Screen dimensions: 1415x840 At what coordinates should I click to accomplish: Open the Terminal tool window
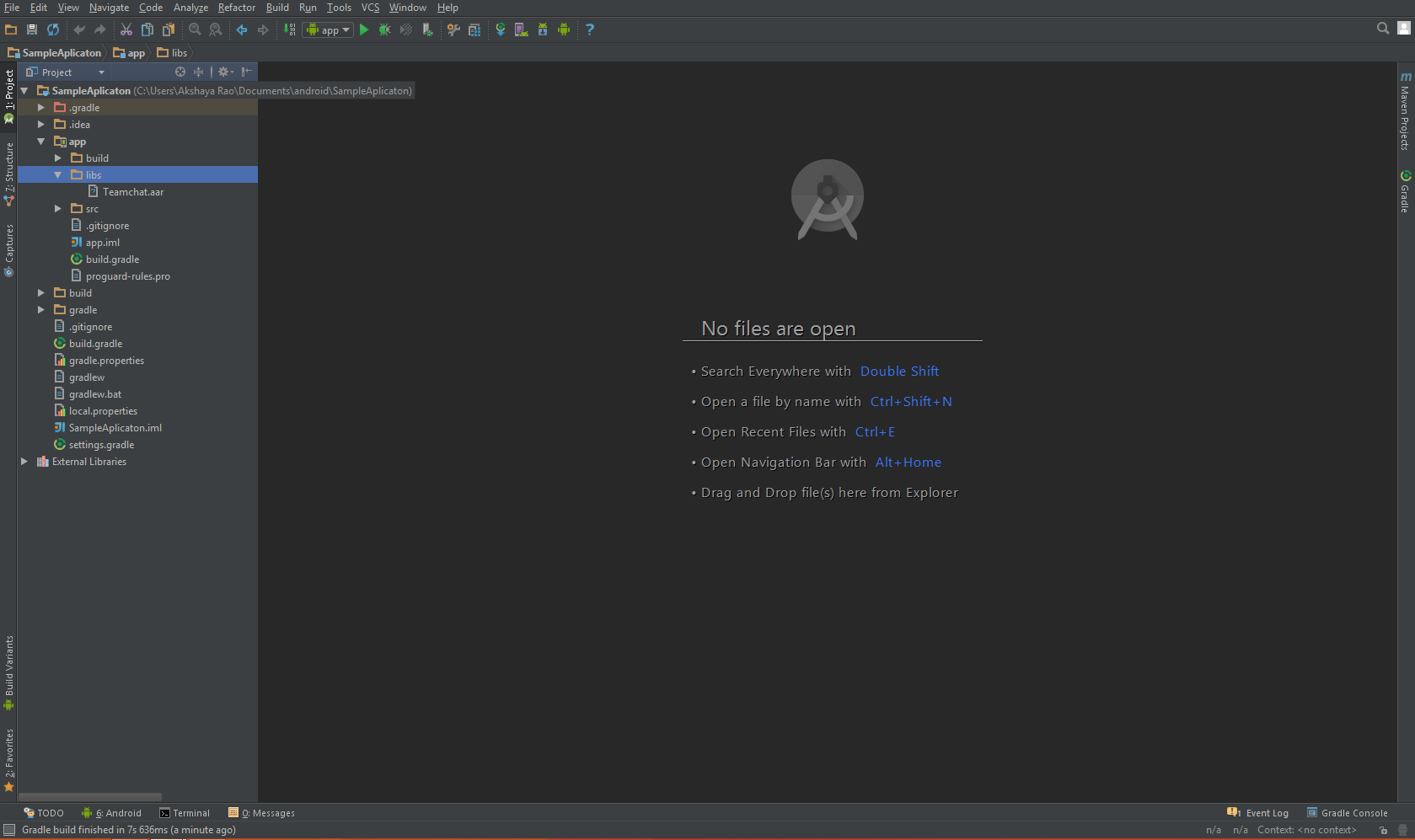point(185,813)
